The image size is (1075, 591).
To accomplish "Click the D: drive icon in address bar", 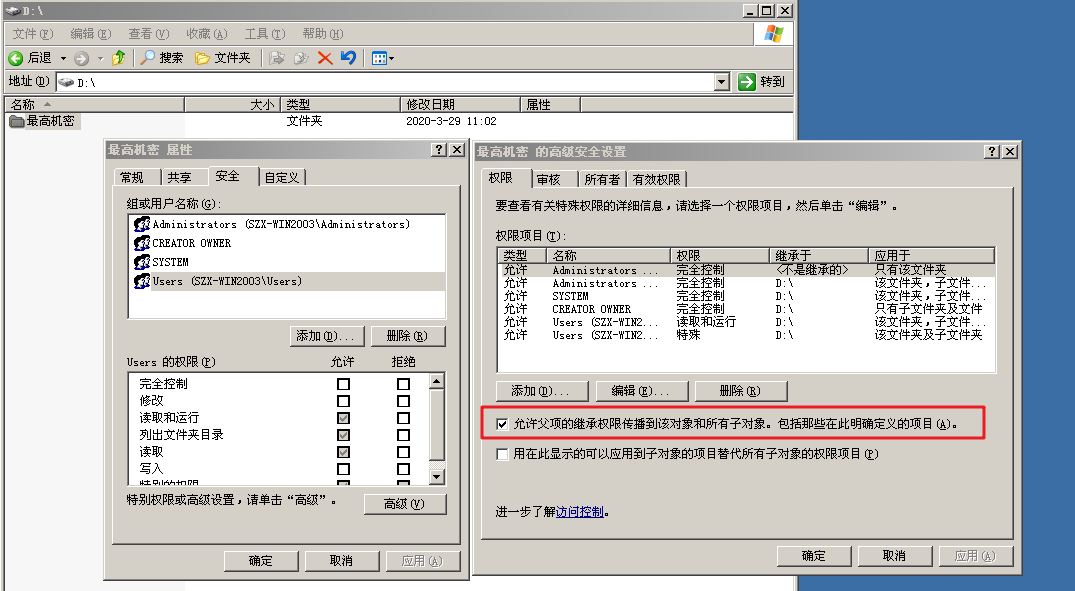I will tap(66, 82).
